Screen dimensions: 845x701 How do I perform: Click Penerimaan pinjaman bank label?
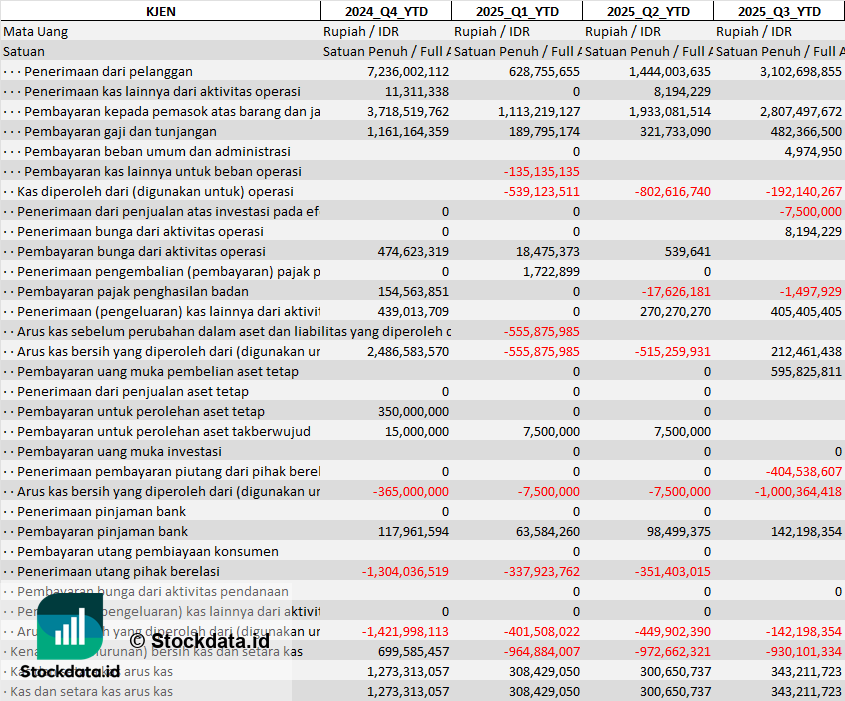[x=101, y=511]
